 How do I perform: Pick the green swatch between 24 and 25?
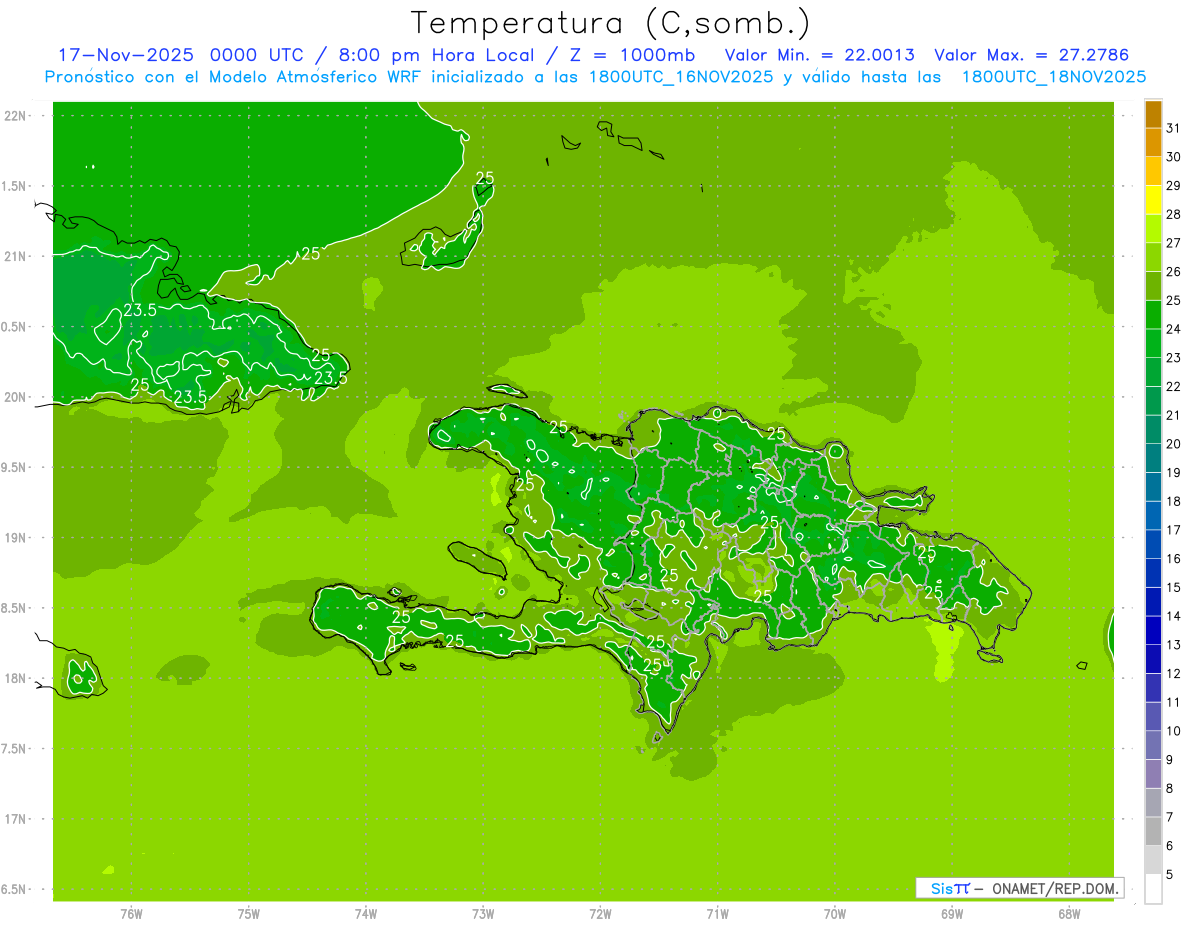tap(1153, 315)
